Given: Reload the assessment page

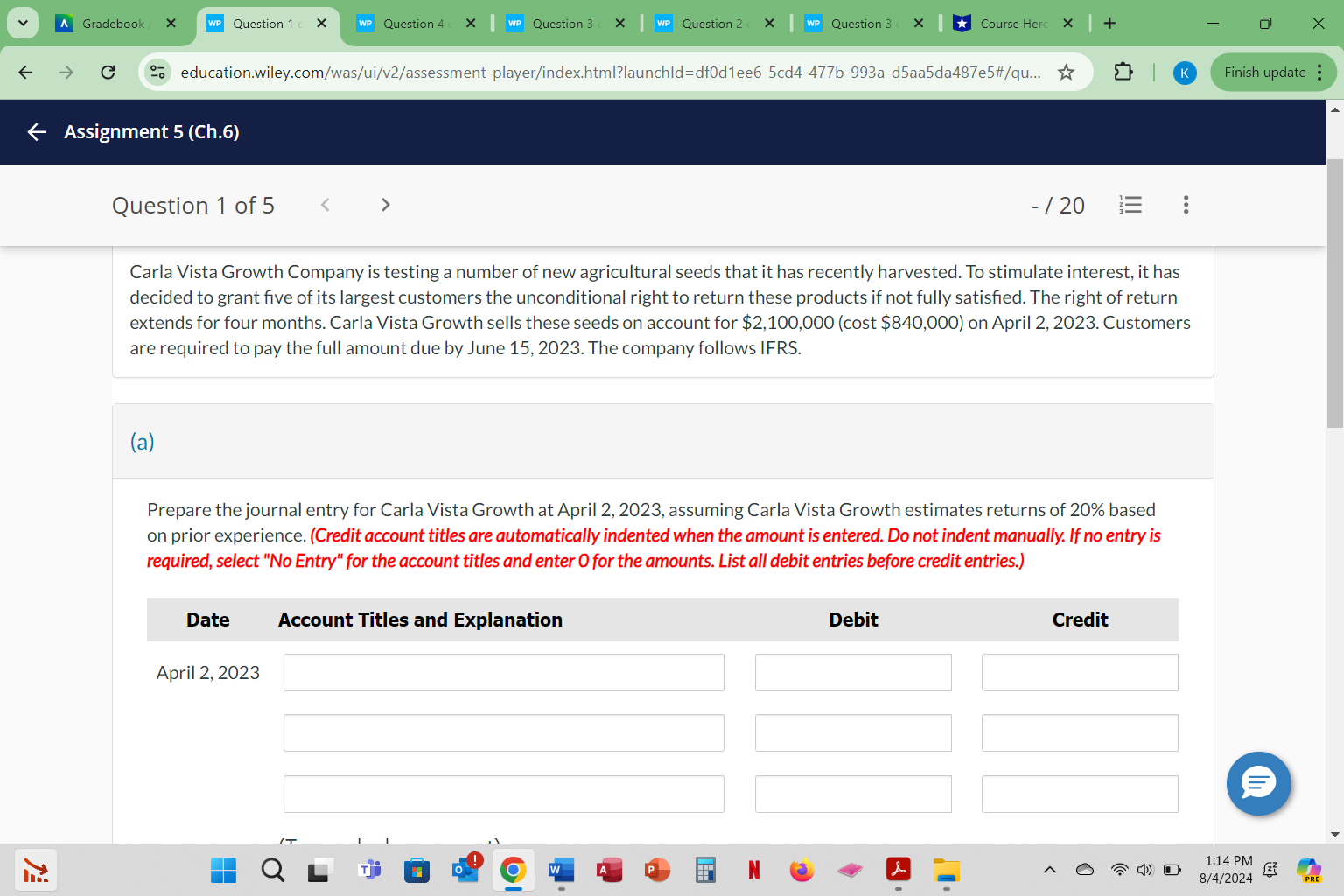Looking at the screenshot, I should click(x=108, y=73).
